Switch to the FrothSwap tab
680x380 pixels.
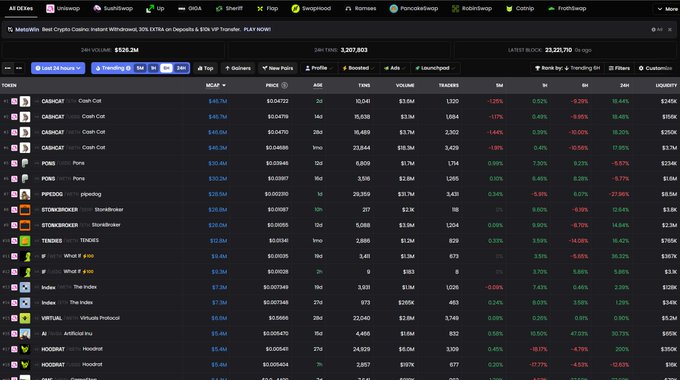[x=567, y=9]
